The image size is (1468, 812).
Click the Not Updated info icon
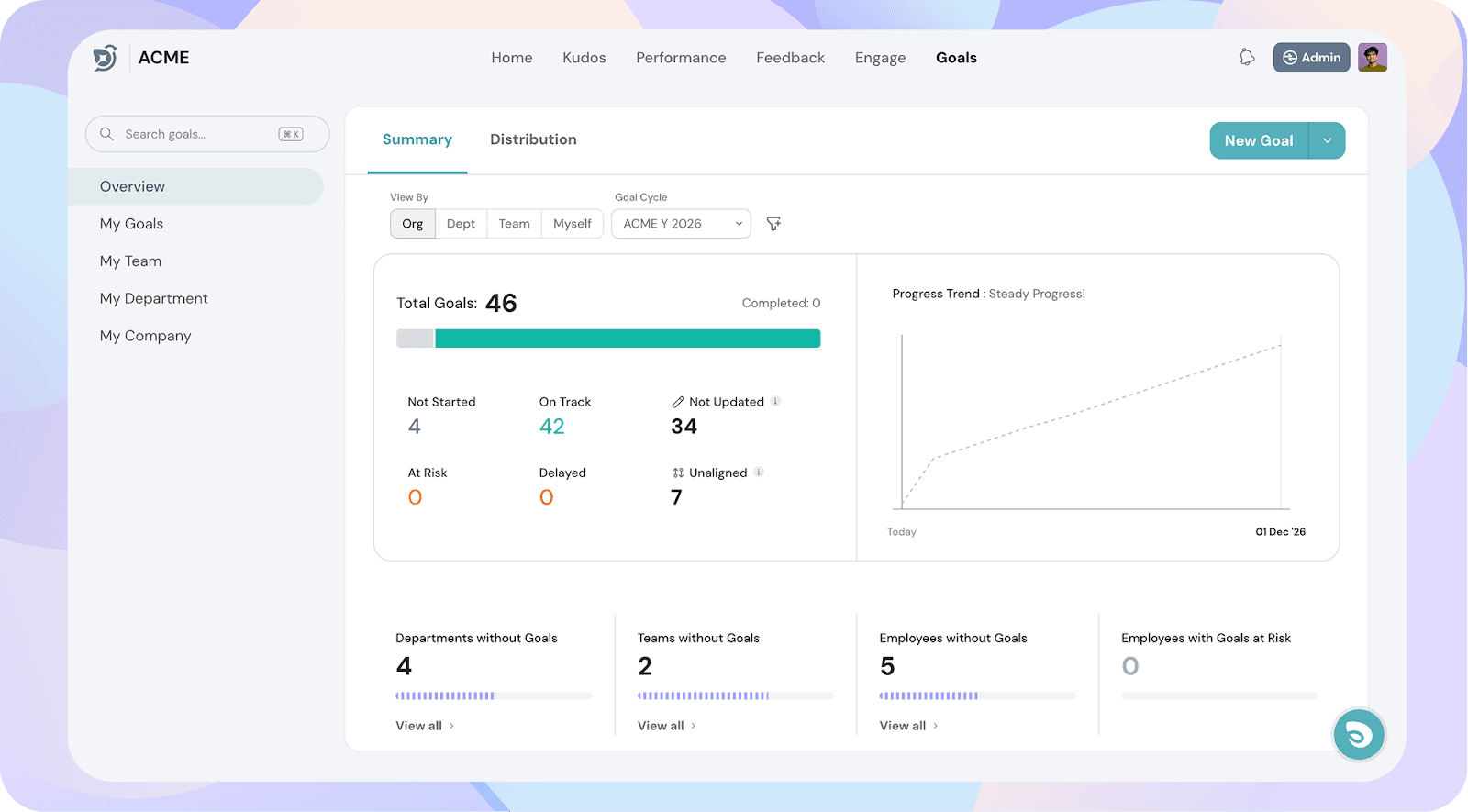coord(775,401)
